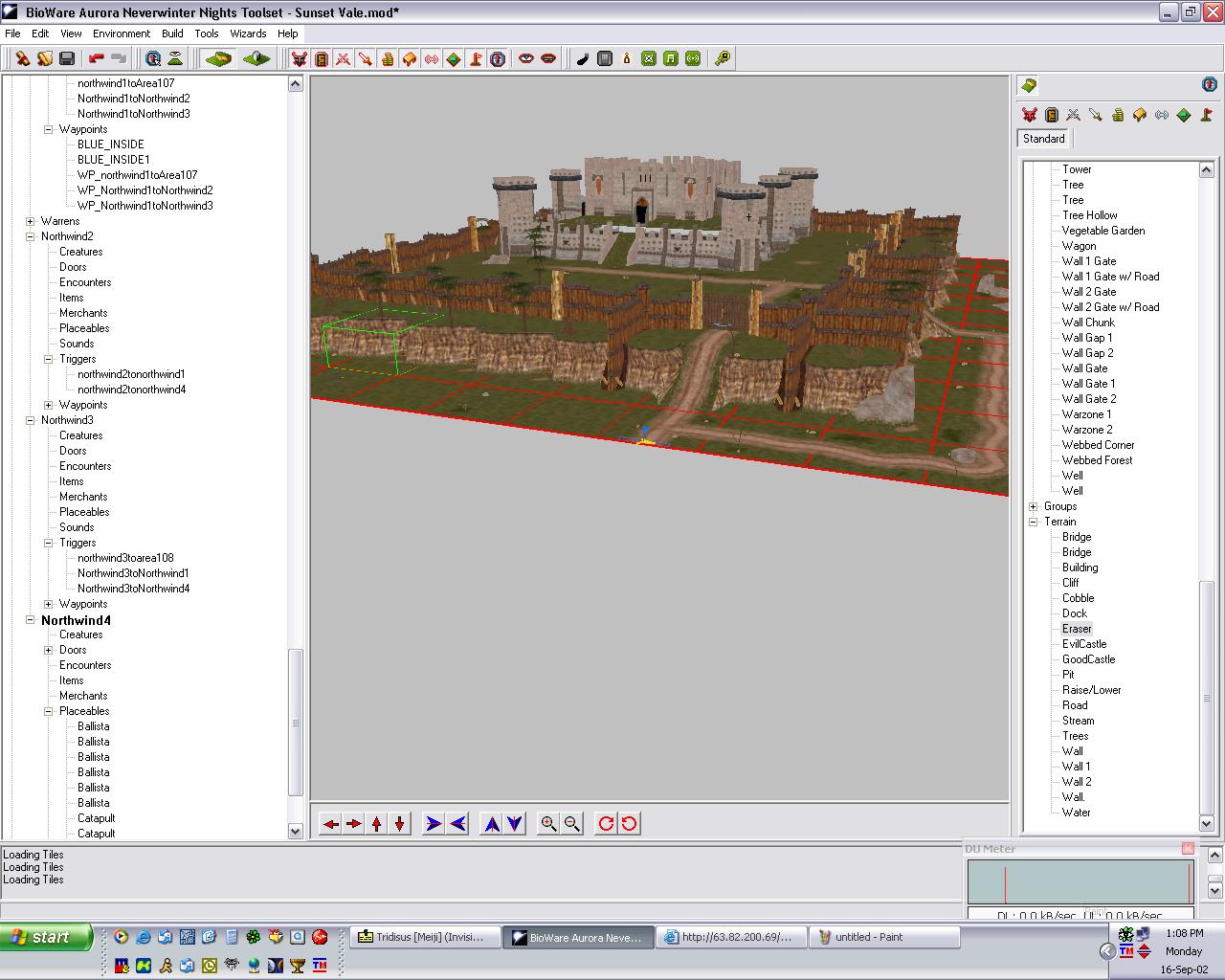1225x980 pixels.
Task: Toggle the encounters crossed-swords icon in top toolbar
Action: click(x=344, y=58)
